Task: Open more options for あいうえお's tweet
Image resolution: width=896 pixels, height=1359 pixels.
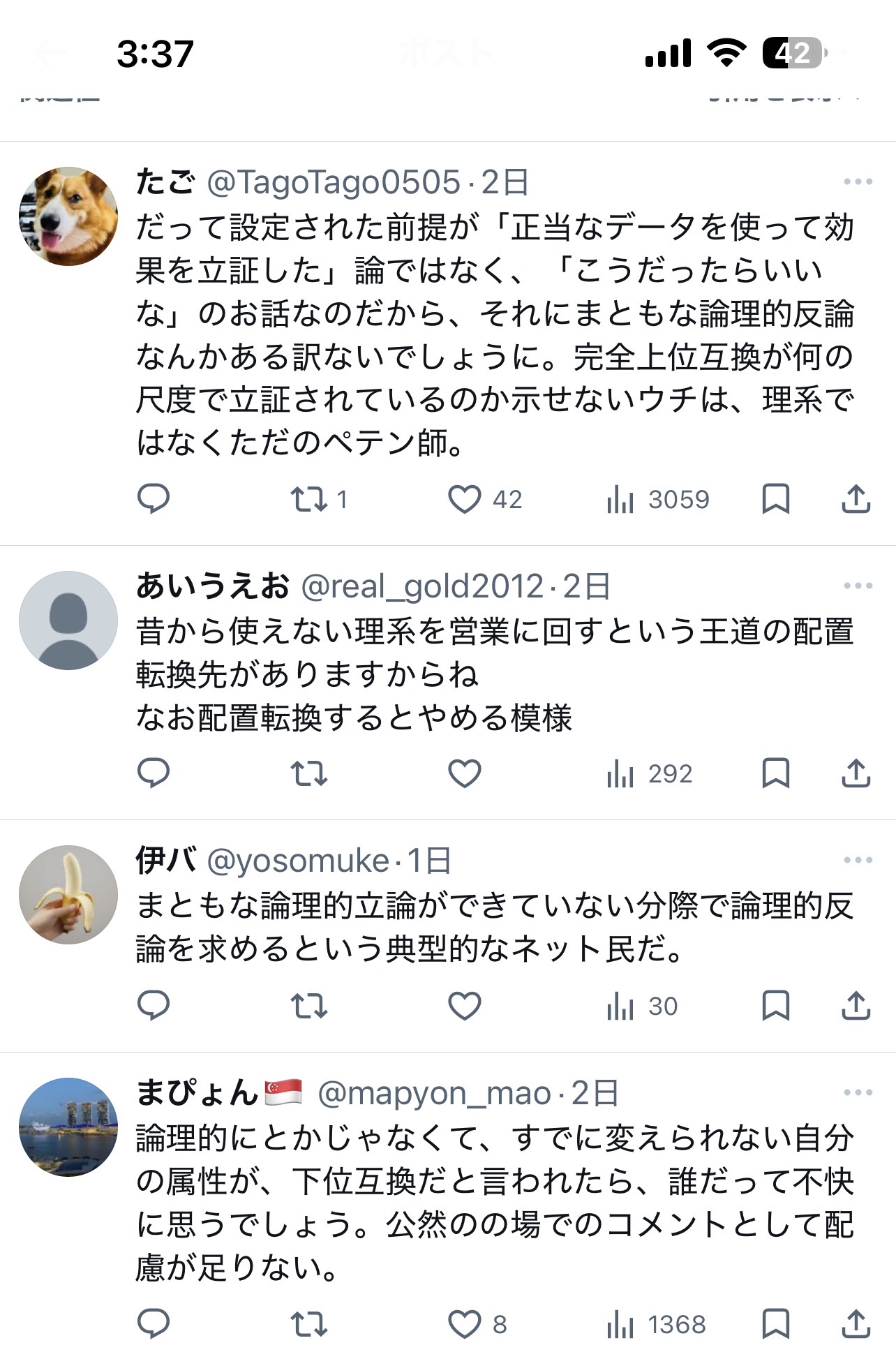Action: pyautogui.click(x=858, y=586)
